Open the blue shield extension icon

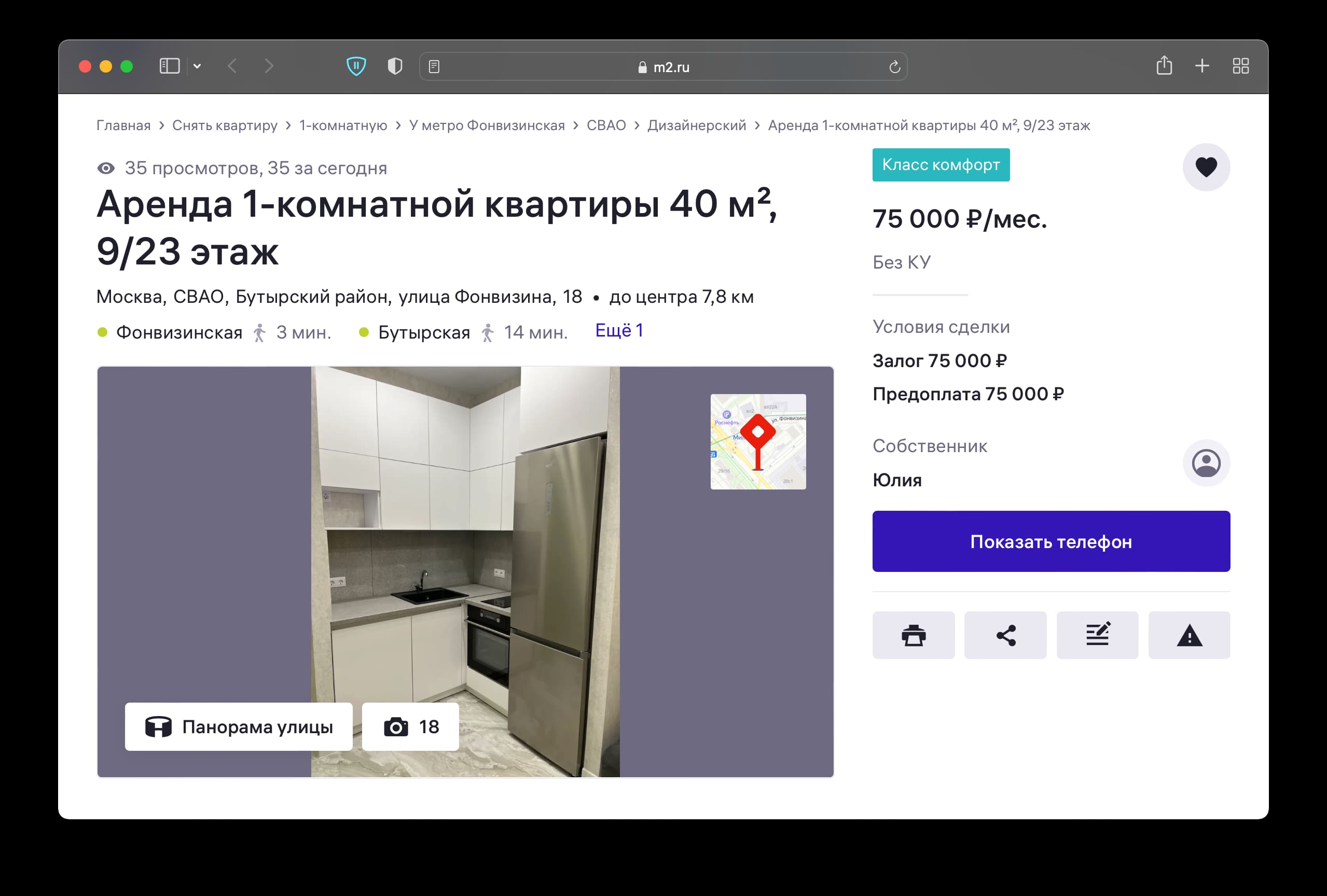pos(356,66)
